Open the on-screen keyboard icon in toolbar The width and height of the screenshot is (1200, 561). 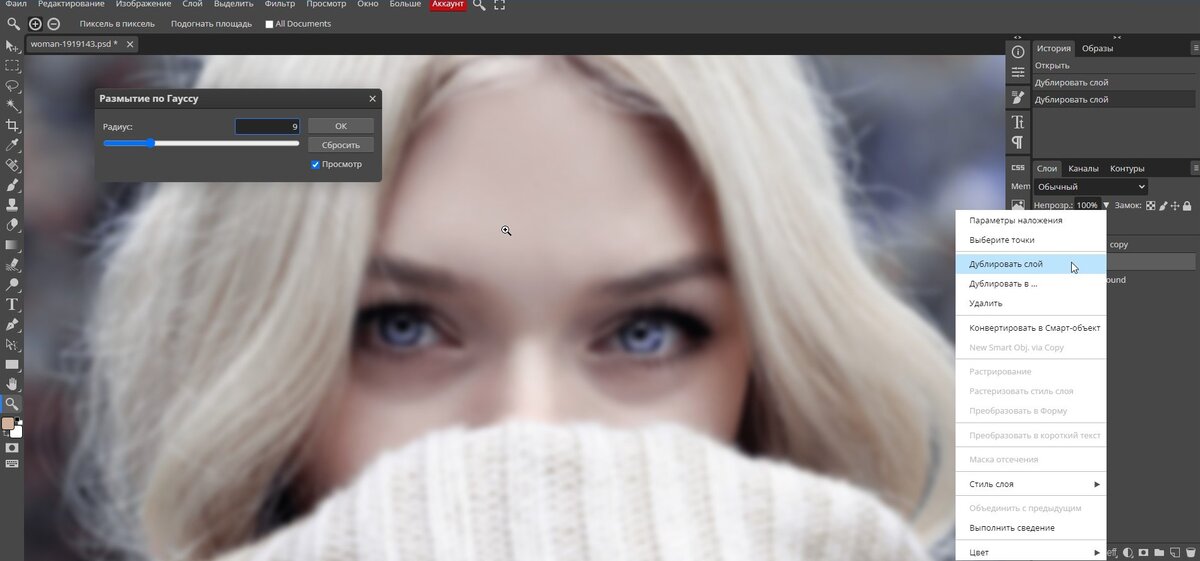[x=12, y=463]
